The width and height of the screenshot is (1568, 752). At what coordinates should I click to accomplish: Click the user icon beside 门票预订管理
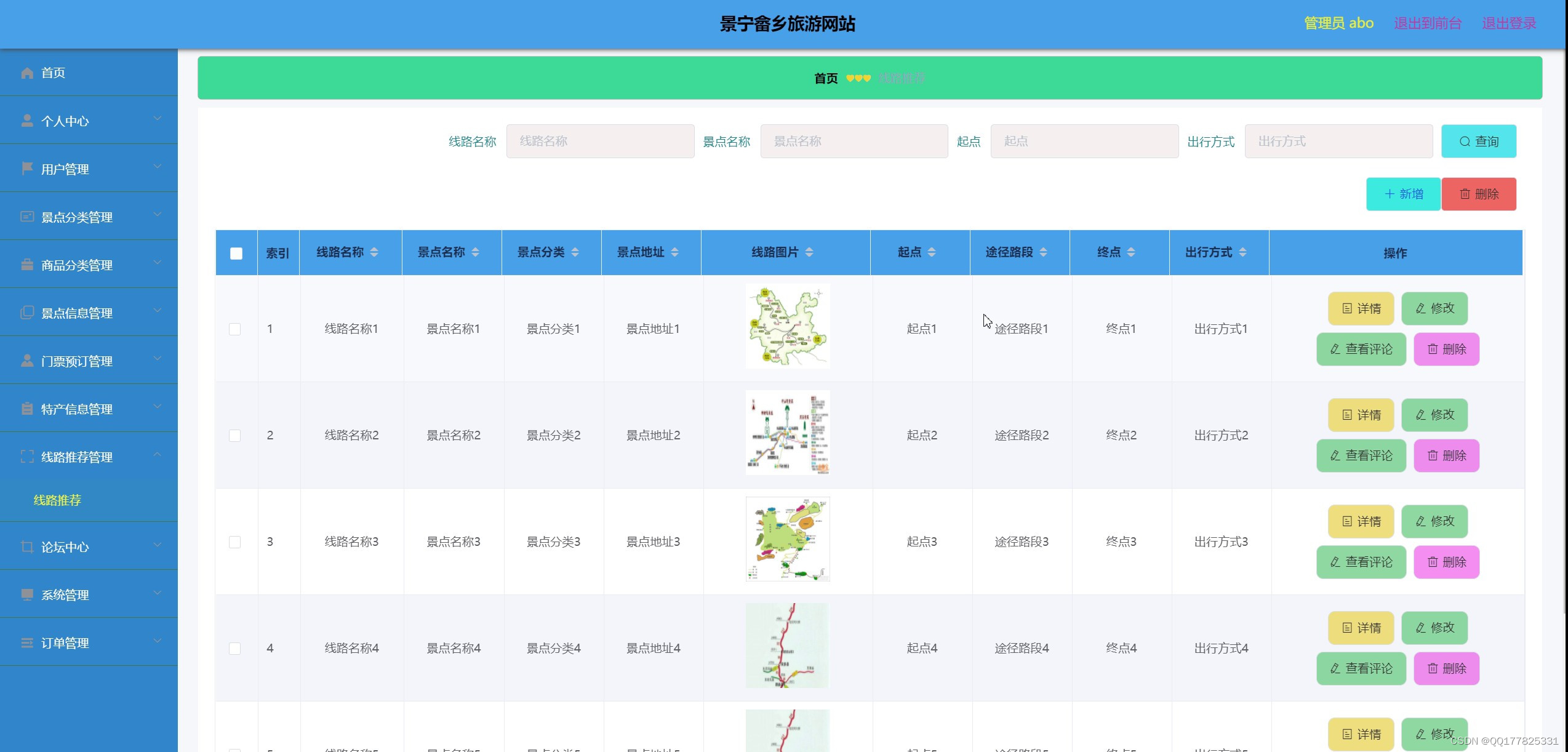tap(27, 361)
